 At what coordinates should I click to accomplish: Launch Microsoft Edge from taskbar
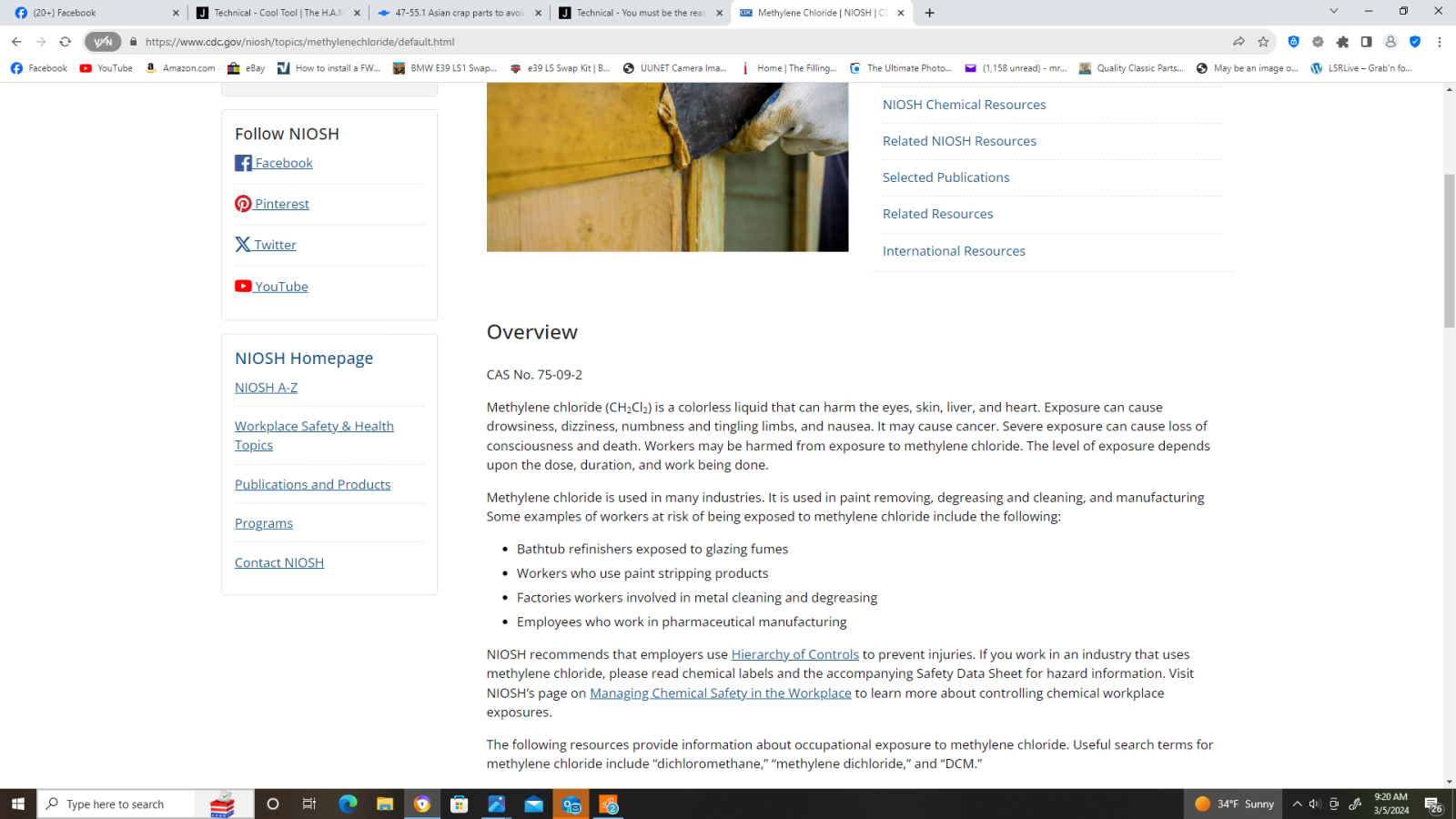(x=348, y=804)
